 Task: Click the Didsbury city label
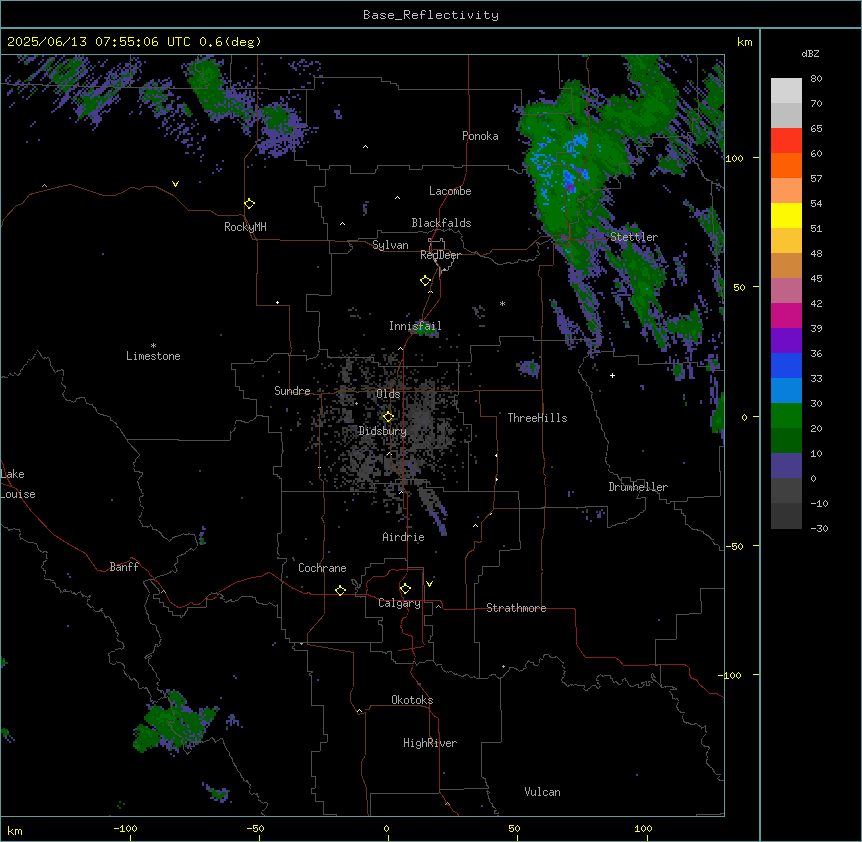pos(383,431)
